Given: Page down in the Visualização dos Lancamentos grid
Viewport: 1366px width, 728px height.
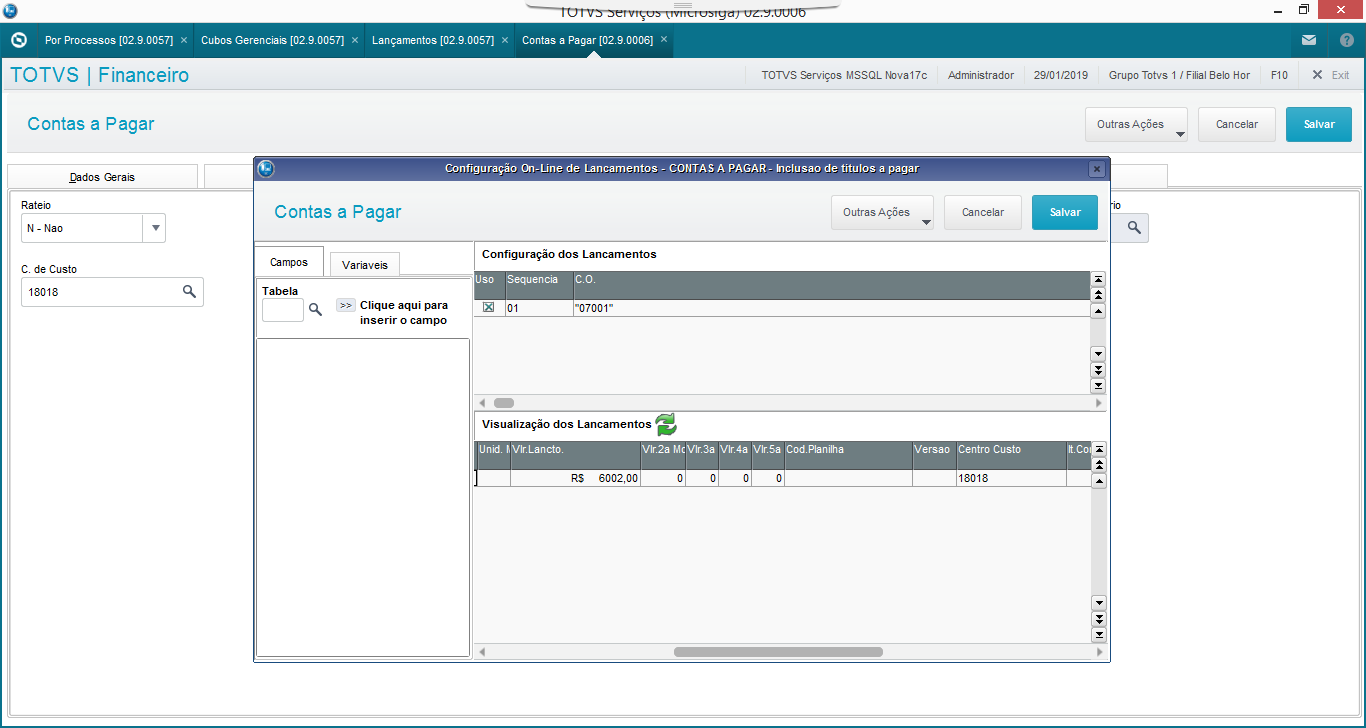Looking at the screenshot, I should point(1099,619).
